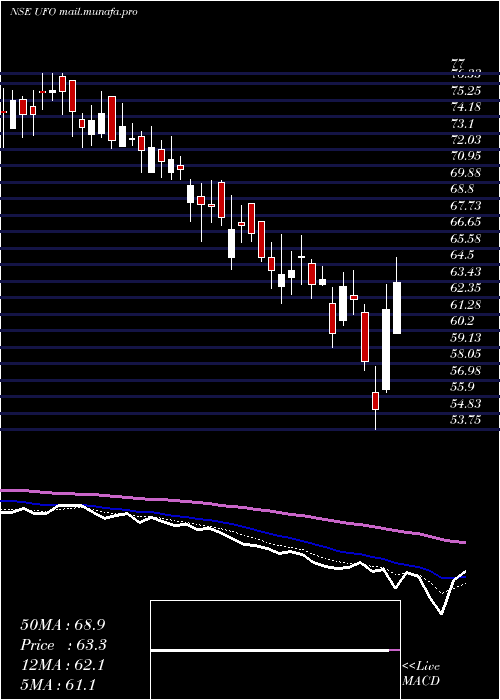Select the 69.88 price axis label

(466, 173)
